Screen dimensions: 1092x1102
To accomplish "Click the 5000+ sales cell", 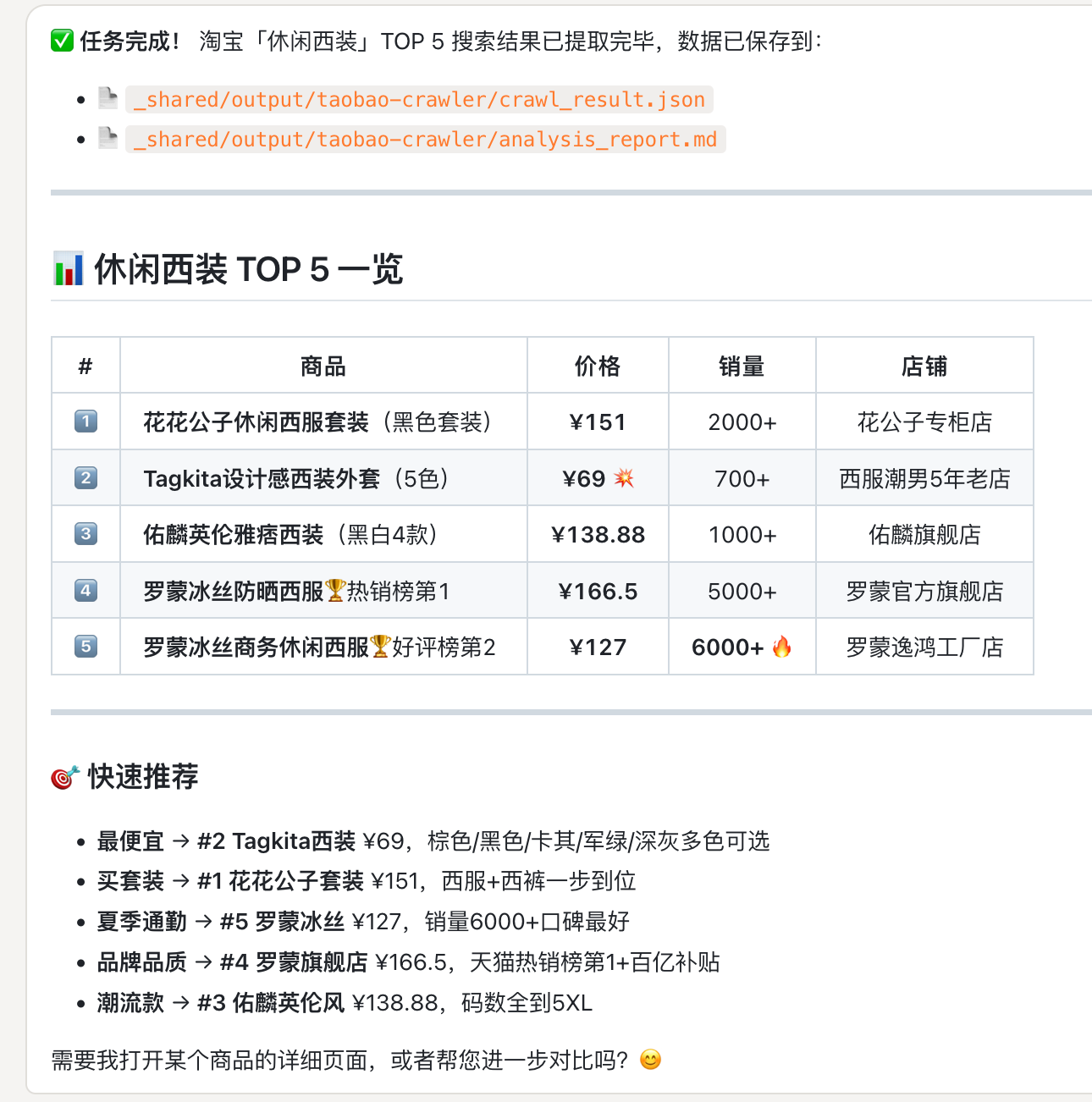I will click(x=742, y=591).
